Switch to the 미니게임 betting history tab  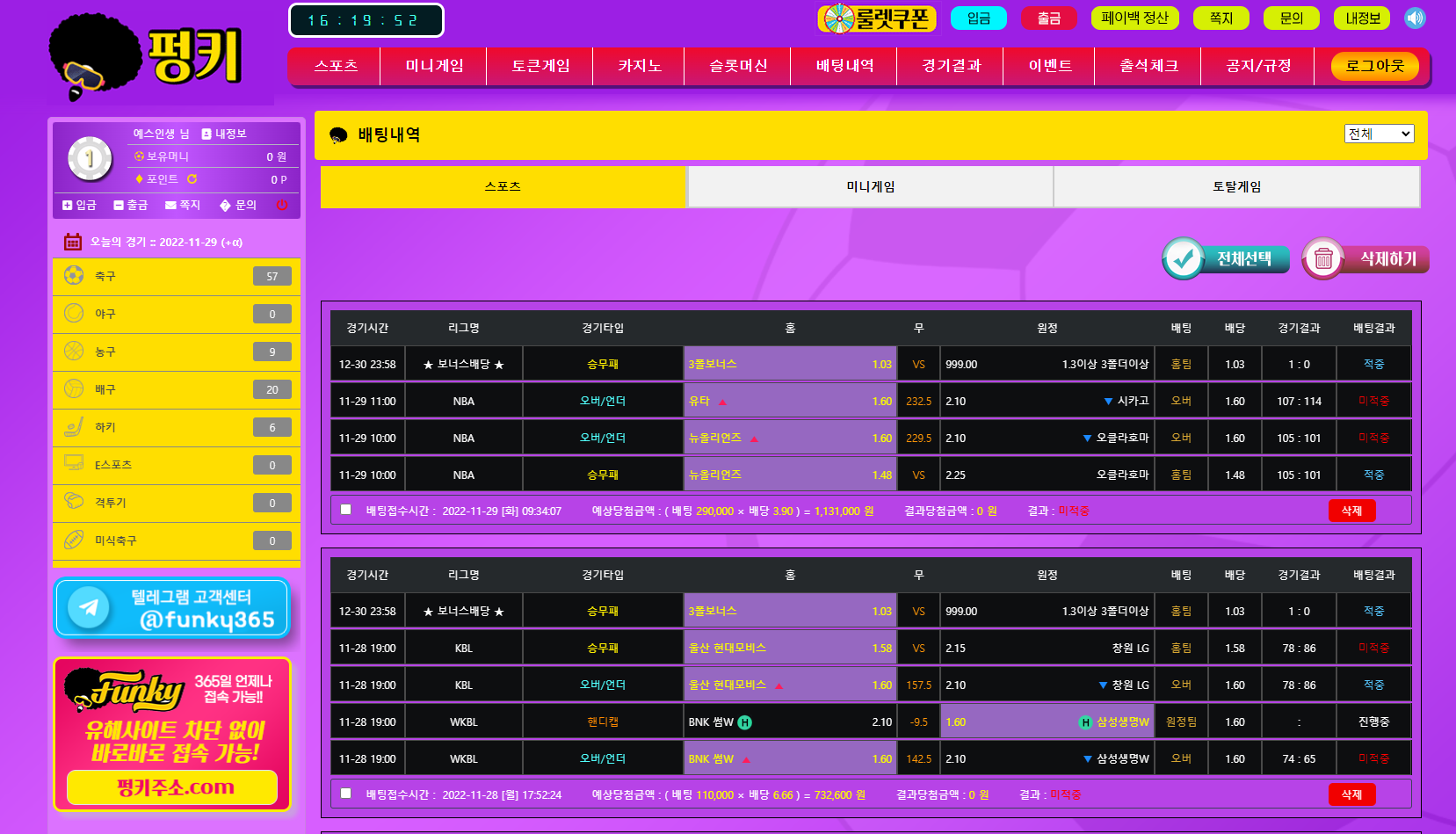point(870,186)
